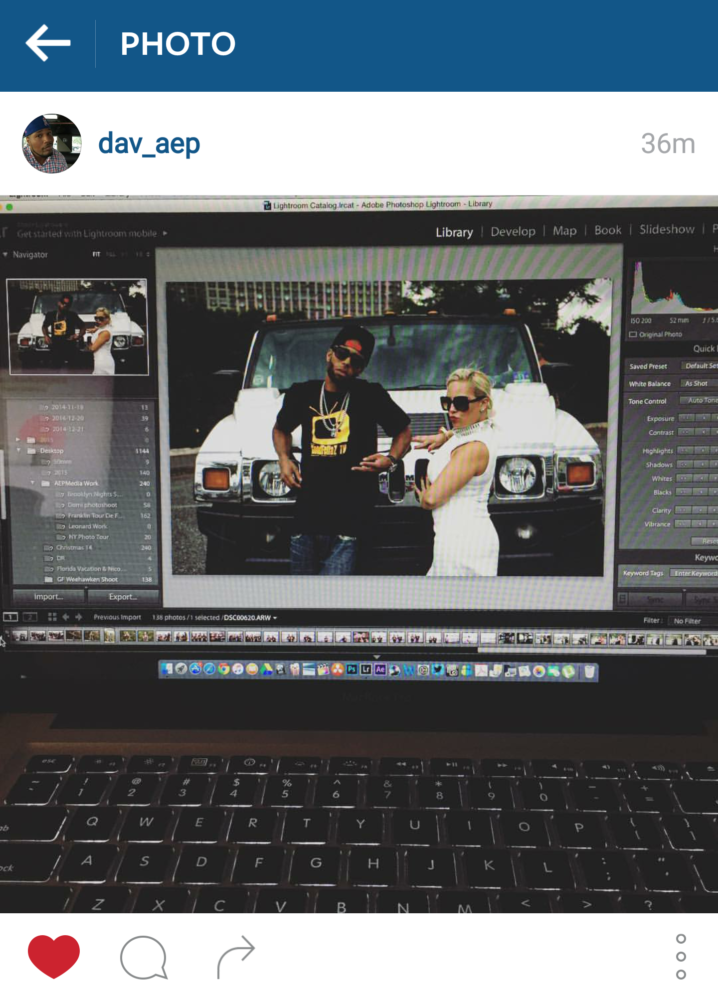The width and height of the screenshot is (718, 1000).
Task: Collapse the Desktop folder in the tree
Action: pyautogui.click(x=19, y=451)
